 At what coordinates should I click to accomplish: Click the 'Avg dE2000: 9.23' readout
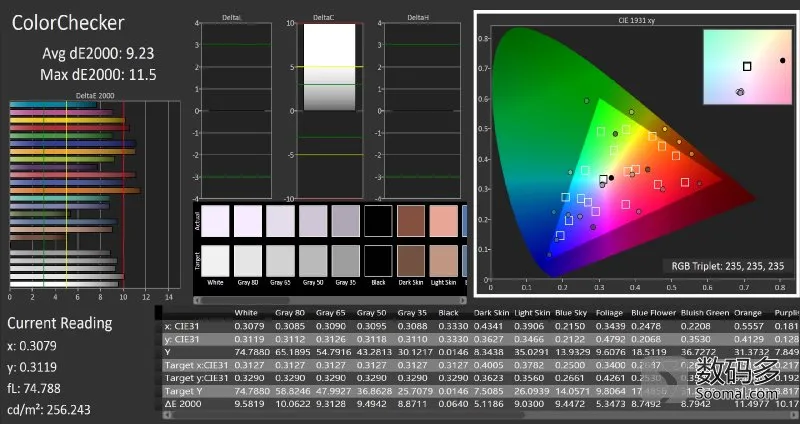pyautogui.click(x=98, y=53)
